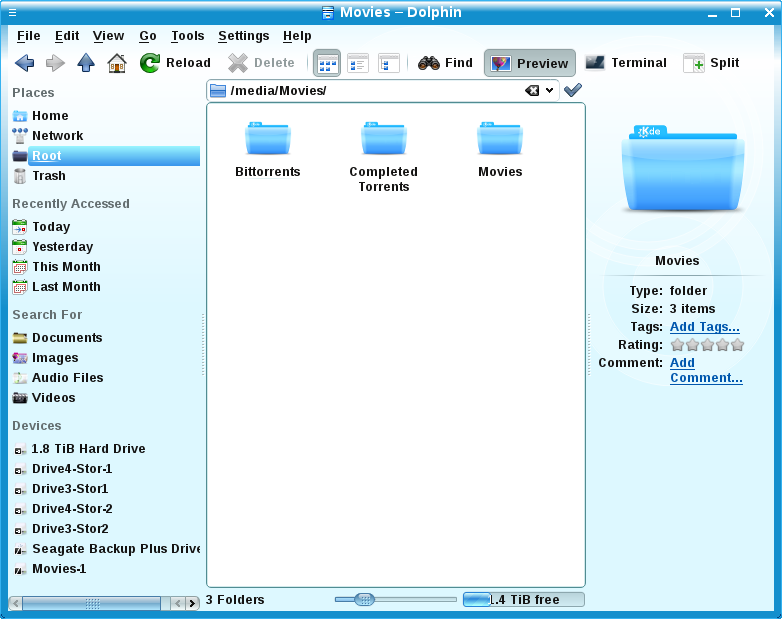Open the Tools menu

[187, 36]
